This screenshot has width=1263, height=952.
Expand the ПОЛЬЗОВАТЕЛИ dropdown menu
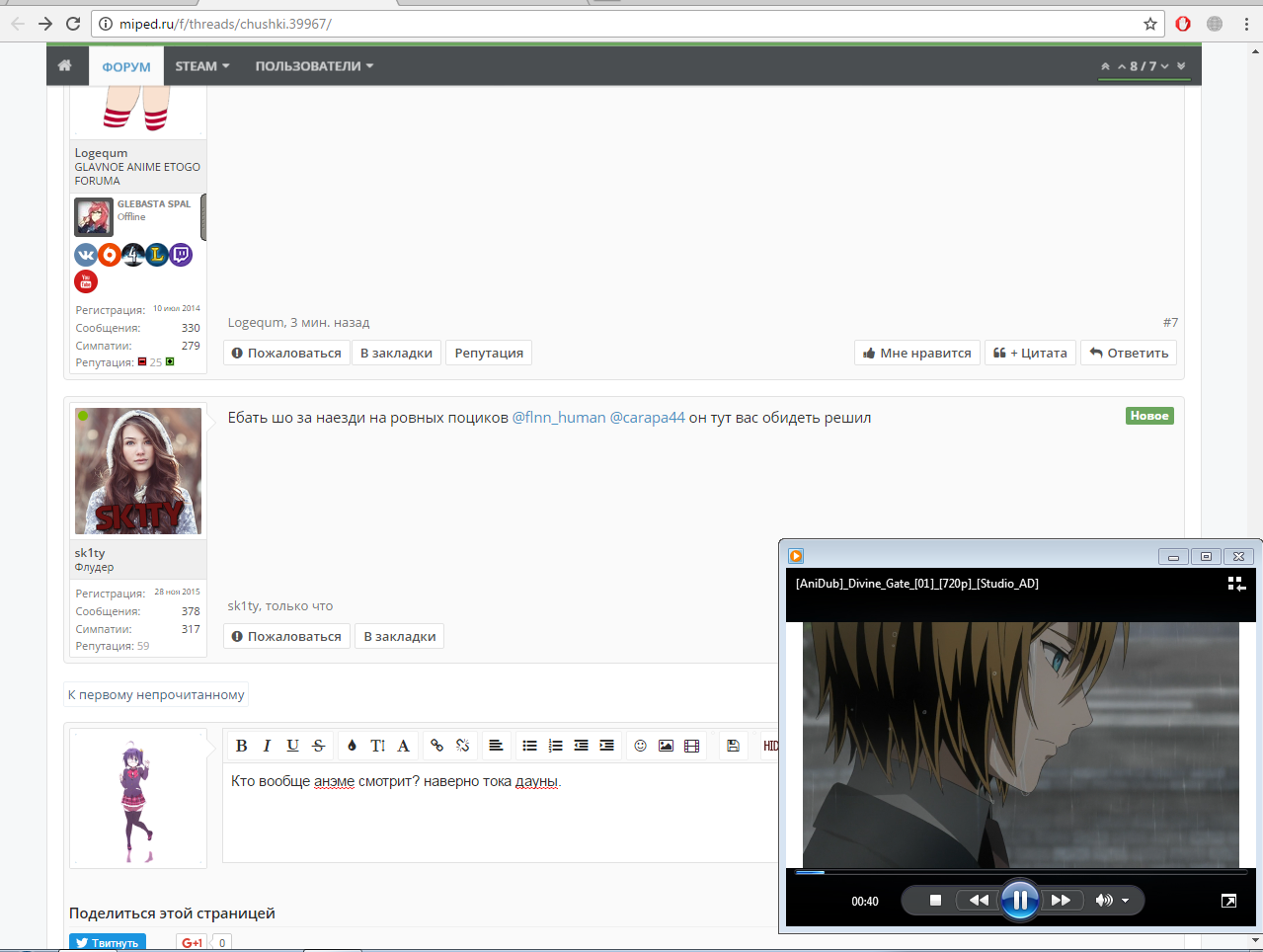click(314, 66)
